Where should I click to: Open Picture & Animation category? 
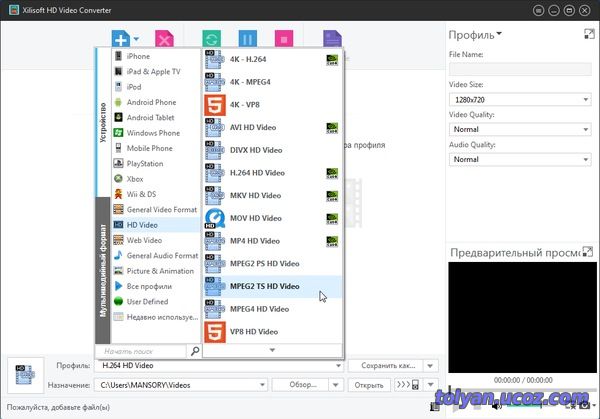(156, 271)
